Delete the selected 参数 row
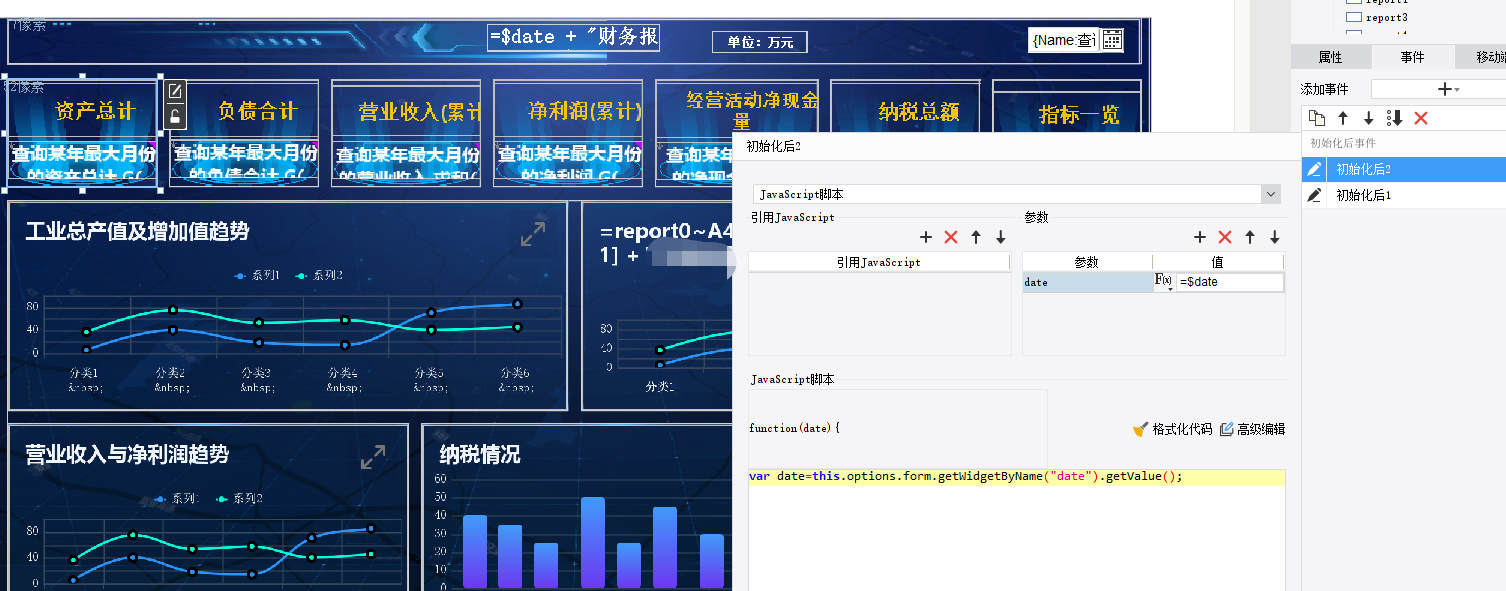Image resolution: width=1506 pixels, height=591 pixels. [x=1225, y=237]
